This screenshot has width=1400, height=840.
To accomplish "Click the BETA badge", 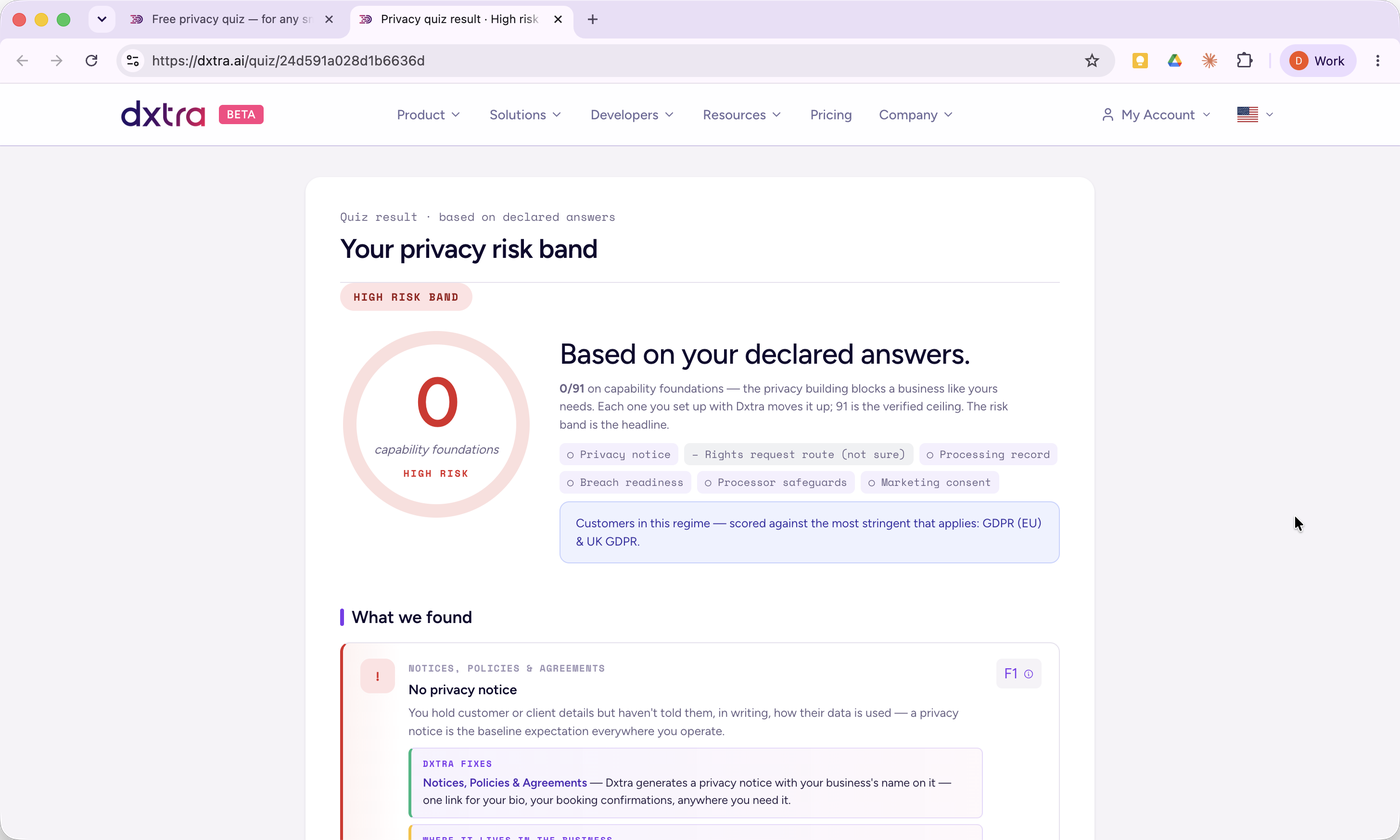I will tap(241, 115).
